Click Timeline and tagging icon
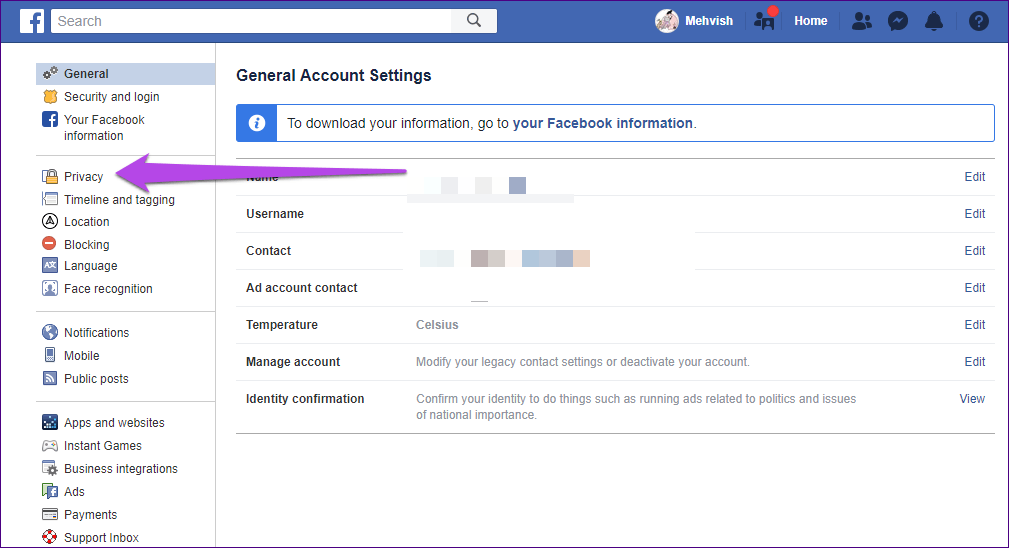The height and width of the screenshot is (548, 1009). [50, 199]
